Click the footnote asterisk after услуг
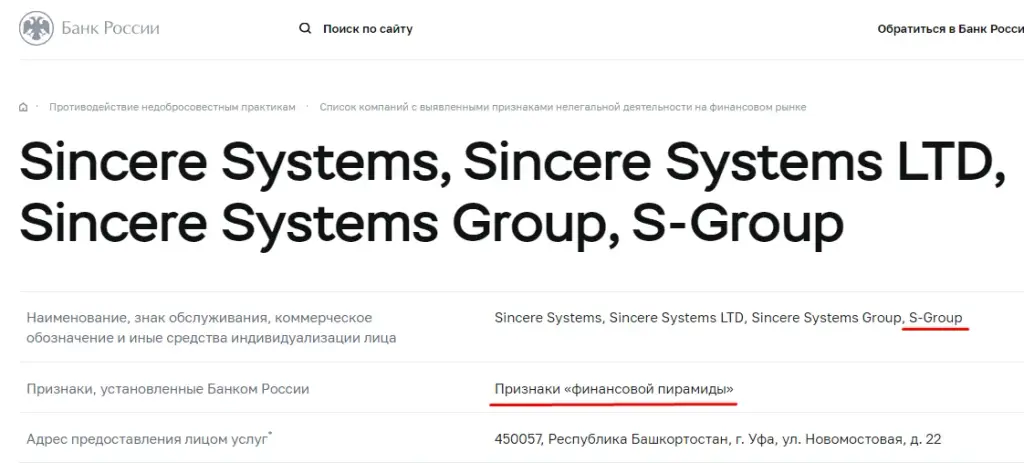This screenshot has height=463, width=1024. click(270, 434)
